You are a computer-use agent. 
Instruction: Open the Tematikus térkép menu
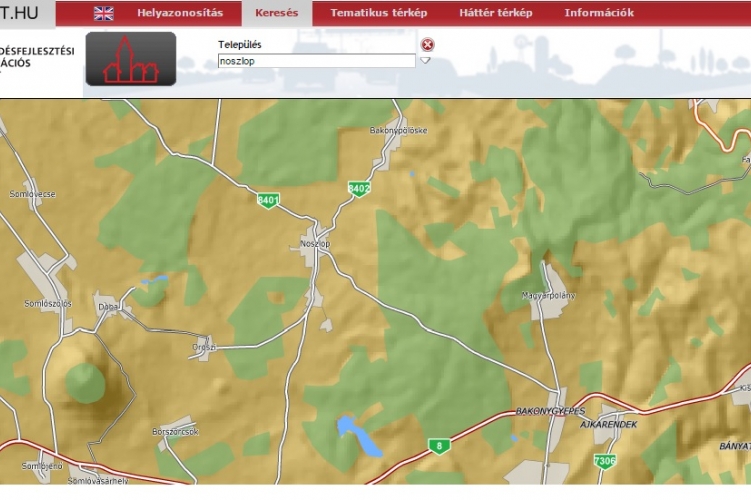click(x=378, y=13)
